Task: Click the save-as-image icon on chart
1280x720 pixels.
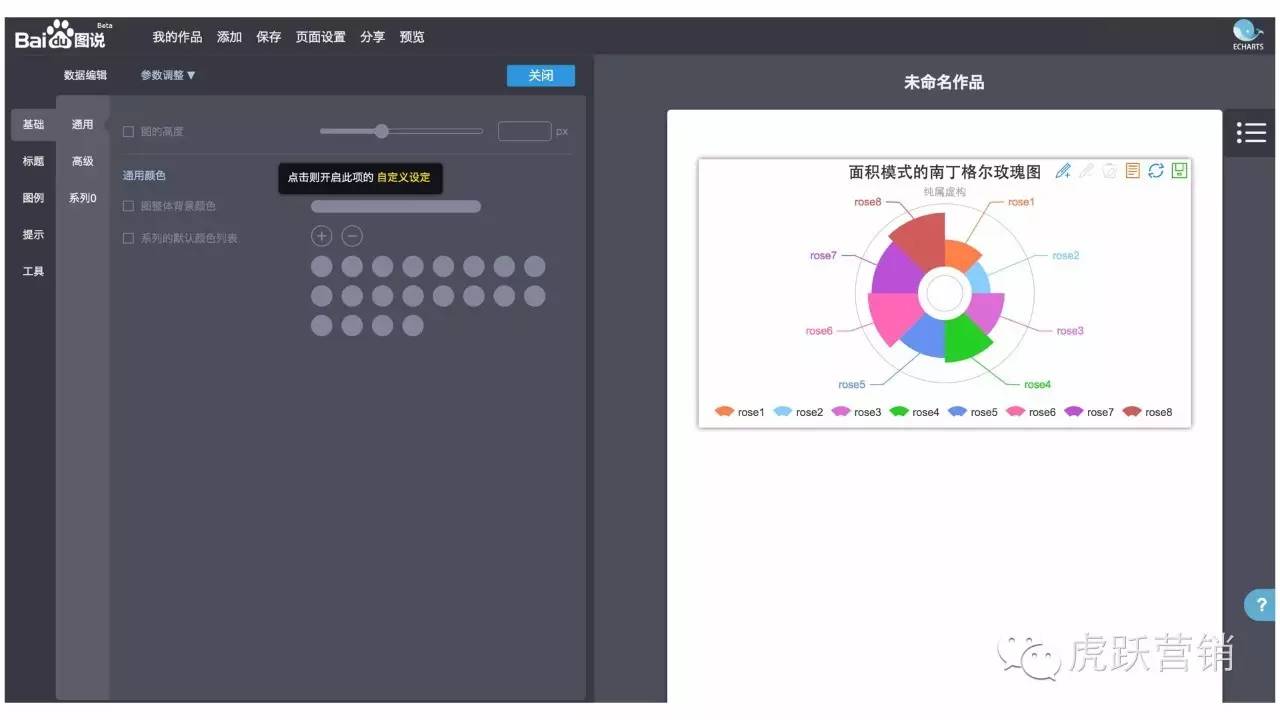Action: pyautogui.click(x=1179, y=171)
